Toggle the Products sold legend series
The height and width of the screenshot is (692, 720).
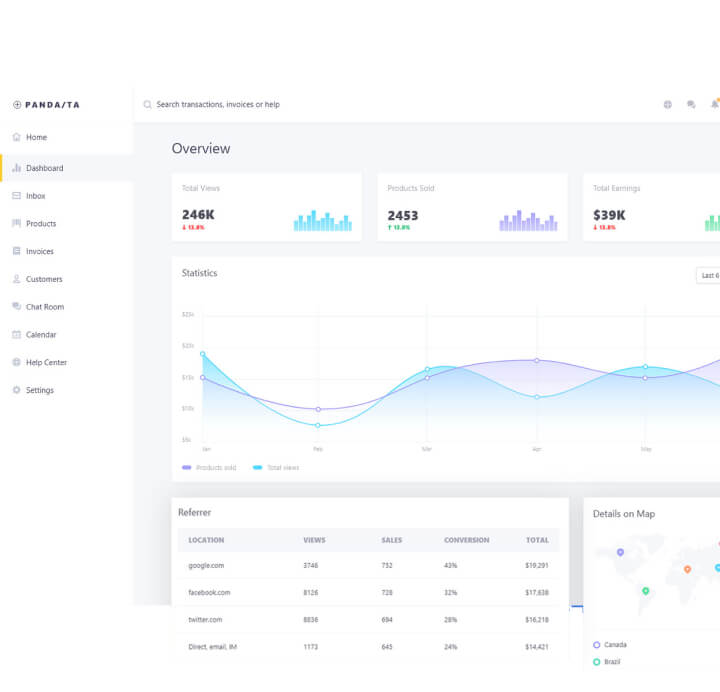(x=209, y=467)
